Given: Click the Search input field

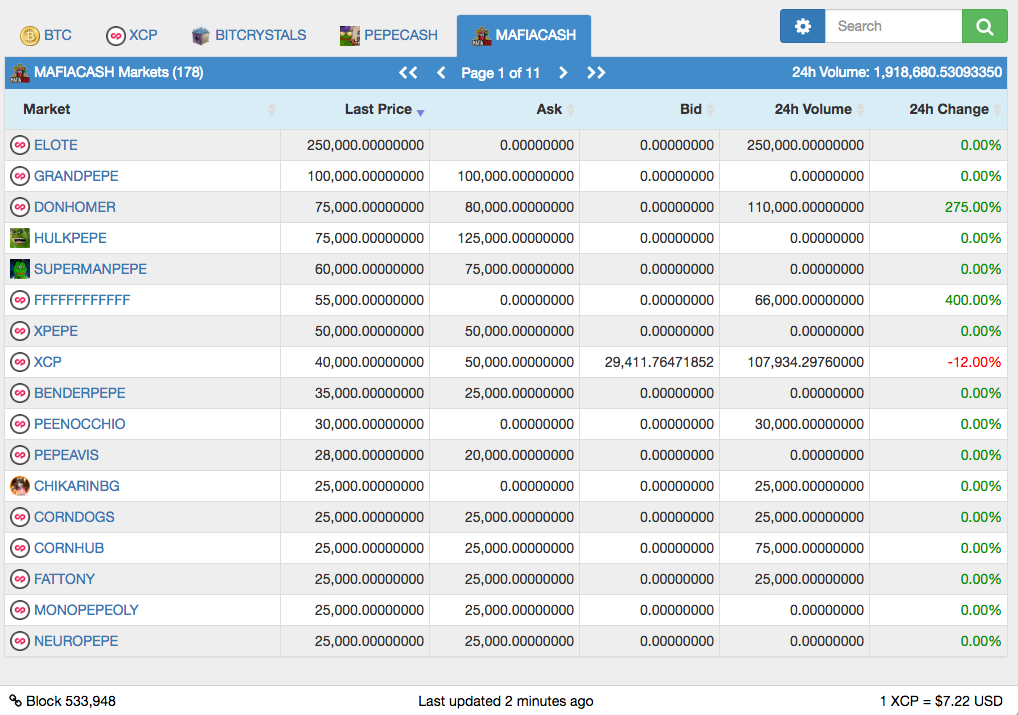Looking at the screenshot, I should 893,26.
